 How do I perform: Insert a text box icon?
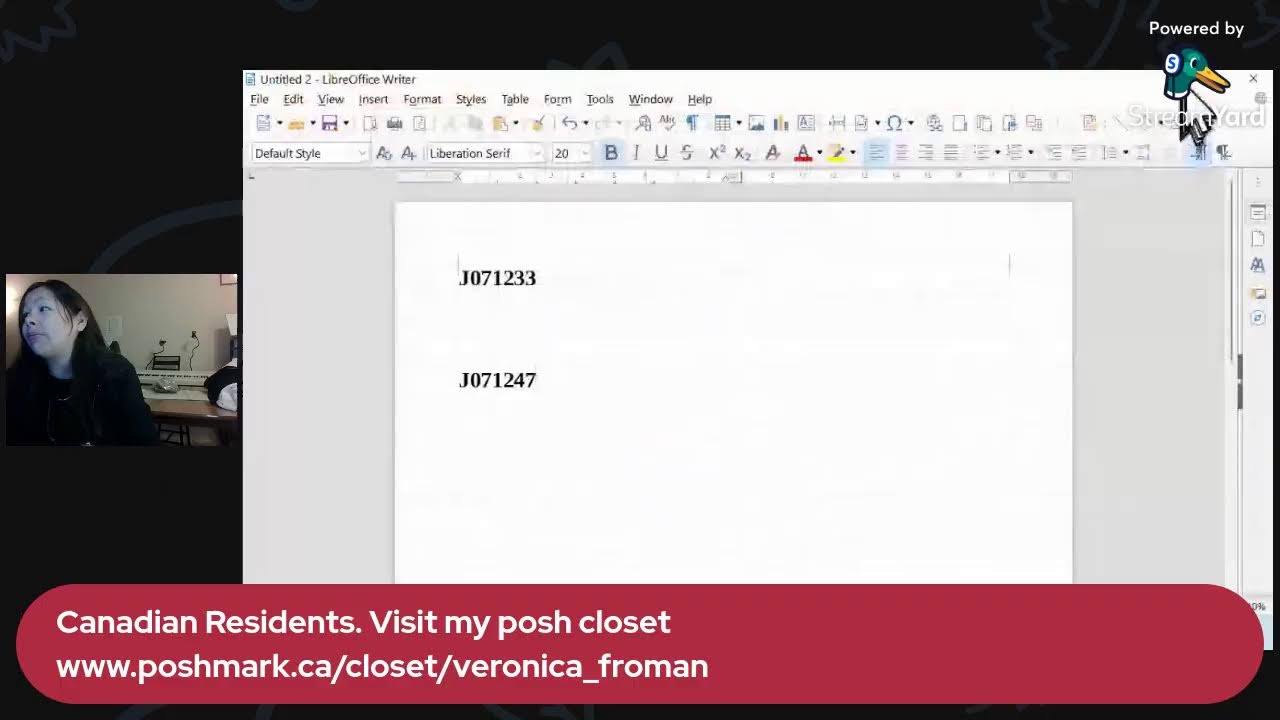(x=806, y=123)
